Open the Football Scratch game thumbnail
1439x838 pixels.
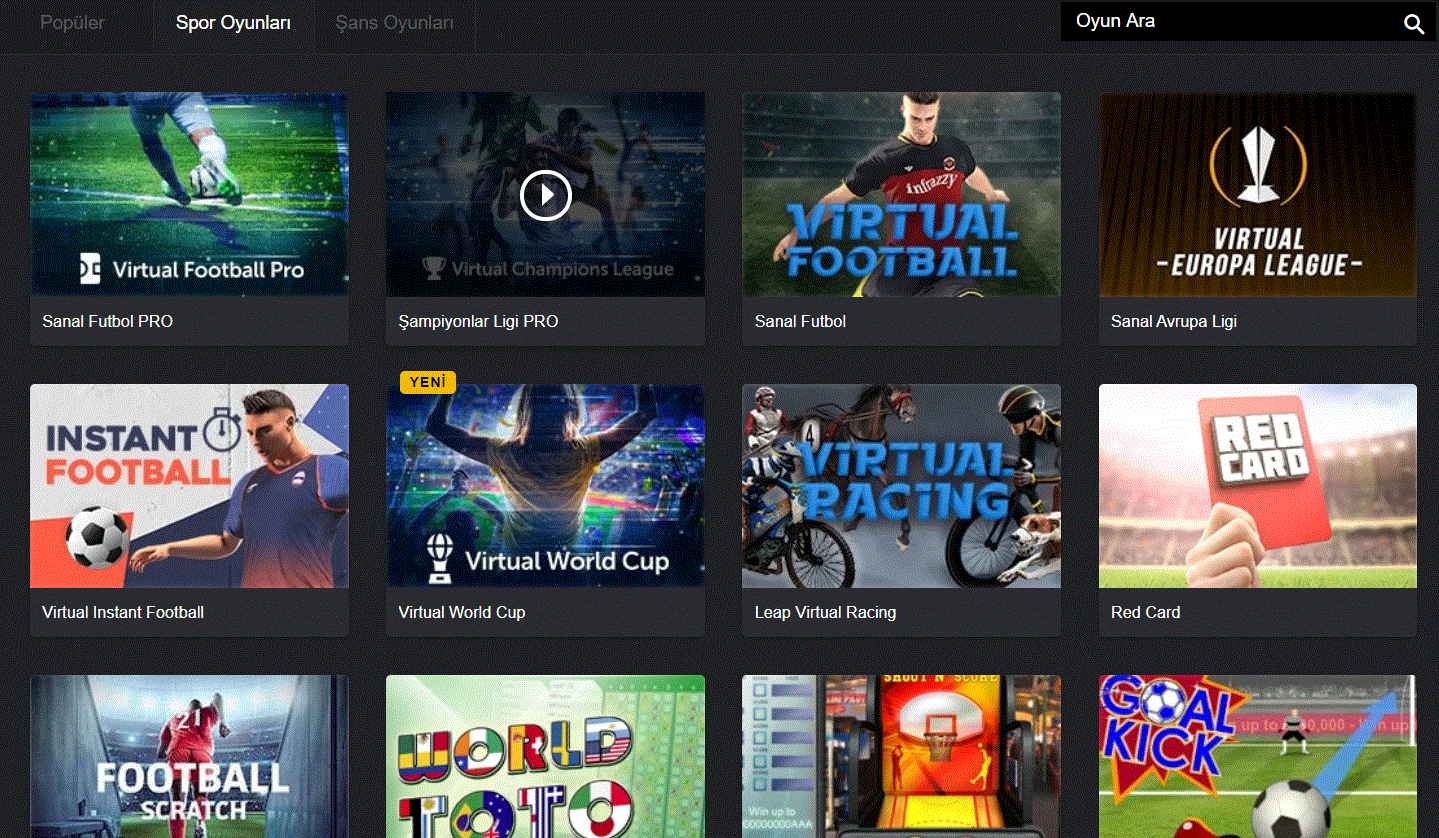click(x=189, y=756)
